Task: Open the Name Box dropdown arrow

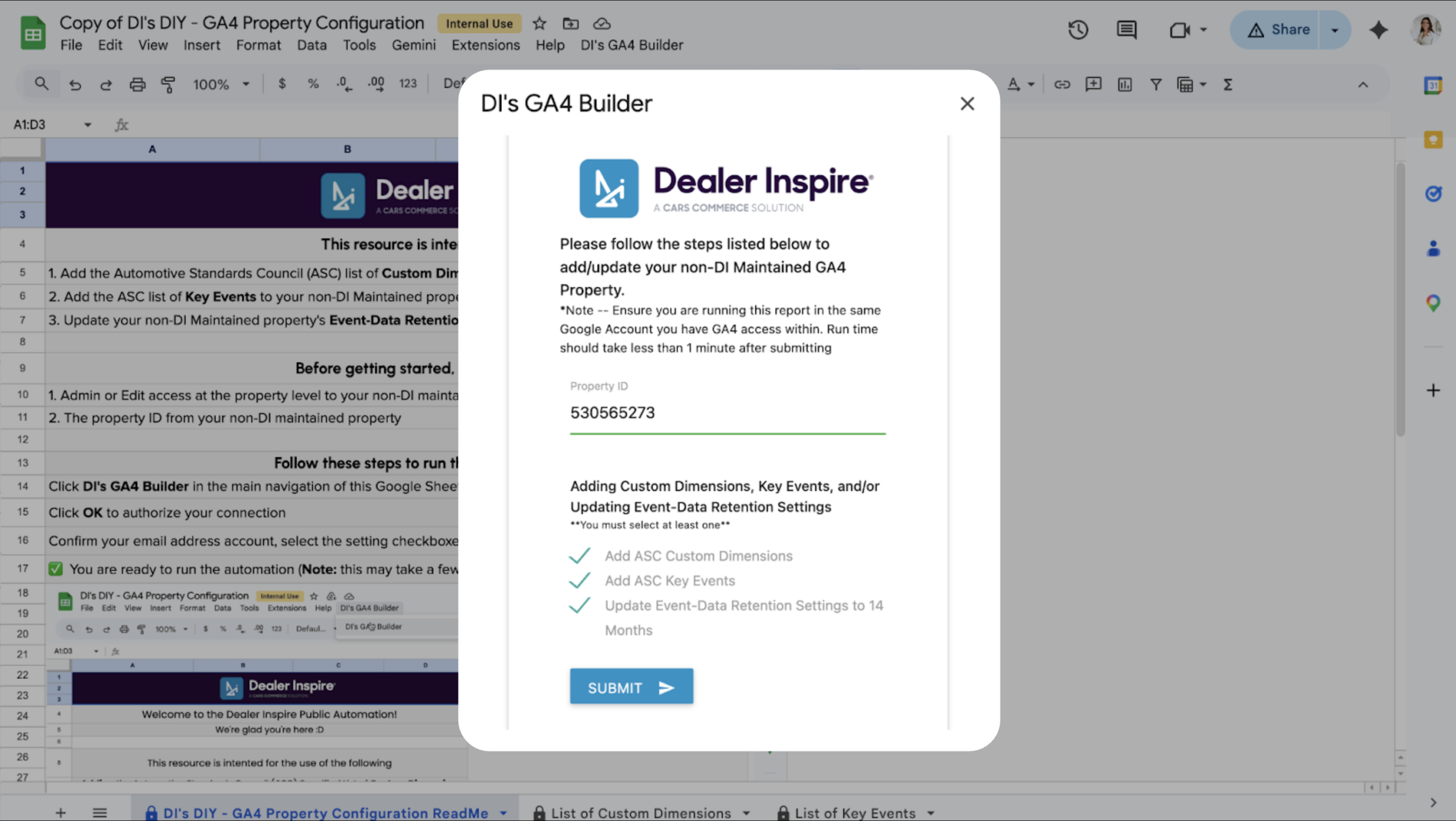Action: tap(88, 125)
